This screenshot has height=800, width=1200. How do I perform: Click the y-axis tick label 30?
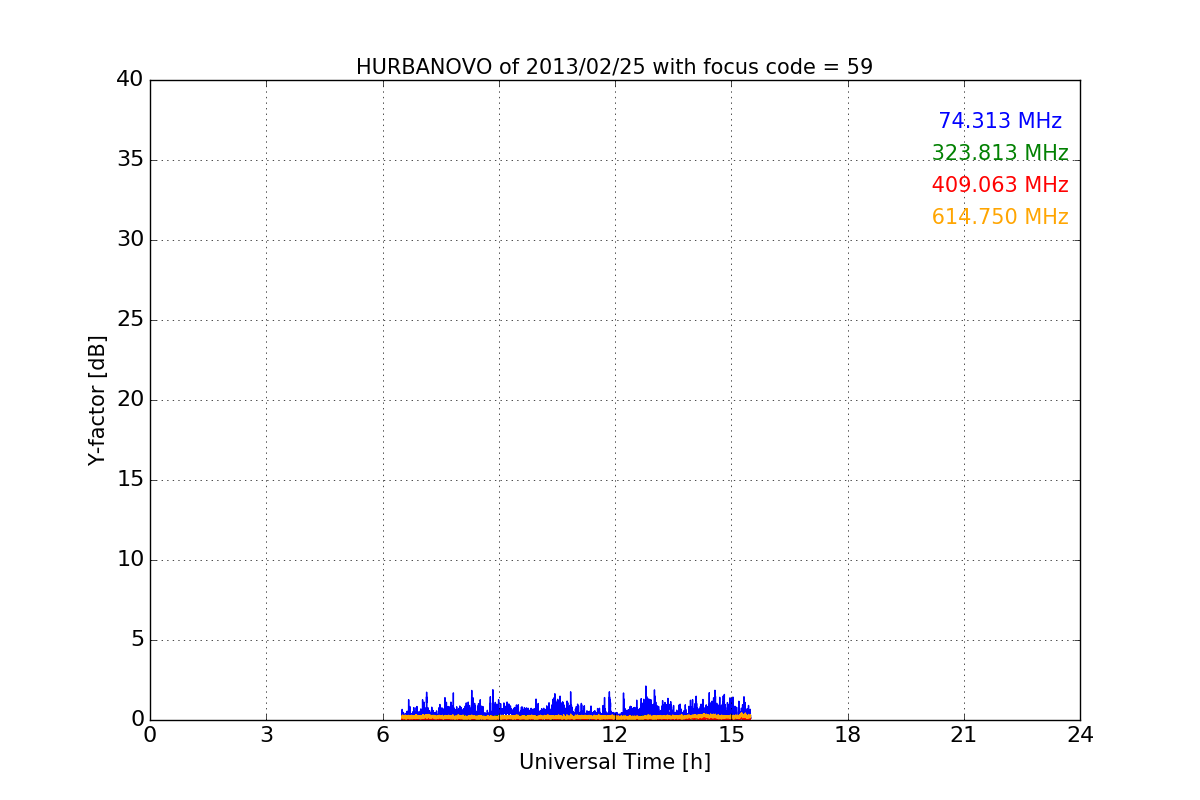pos(130,240)
